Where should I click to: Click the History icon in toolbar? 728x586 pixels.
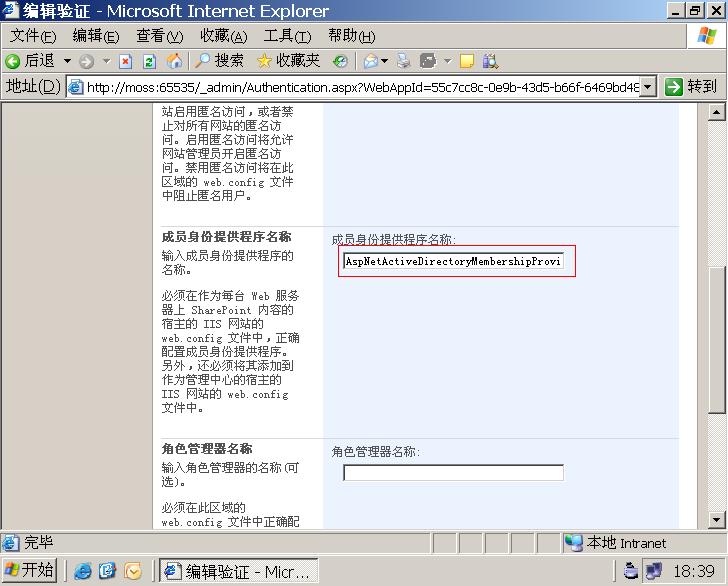[x=340, y=61]
